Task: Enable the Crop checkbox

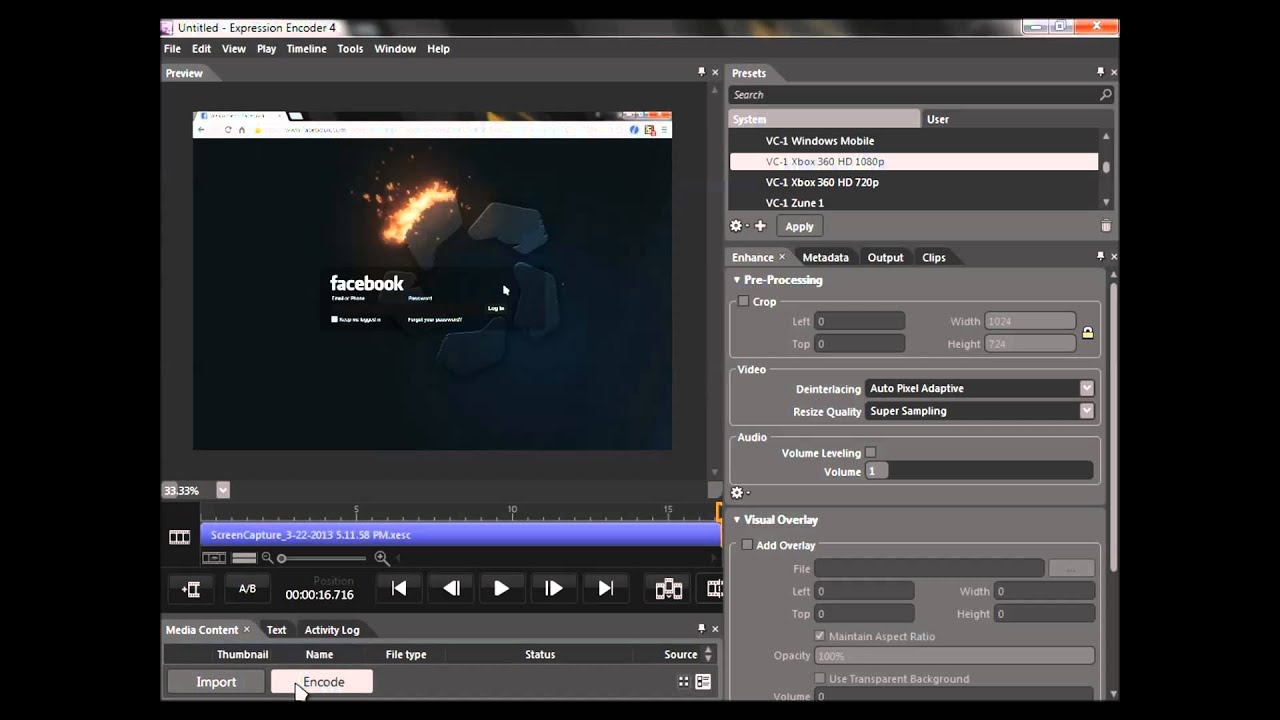Action: click(743, 301)
